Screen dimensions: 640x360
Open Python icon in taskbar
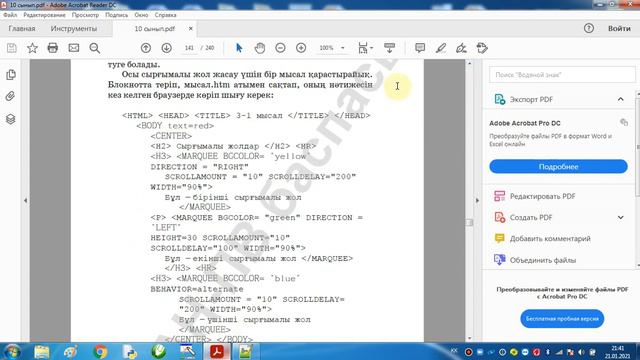[129, 351]
